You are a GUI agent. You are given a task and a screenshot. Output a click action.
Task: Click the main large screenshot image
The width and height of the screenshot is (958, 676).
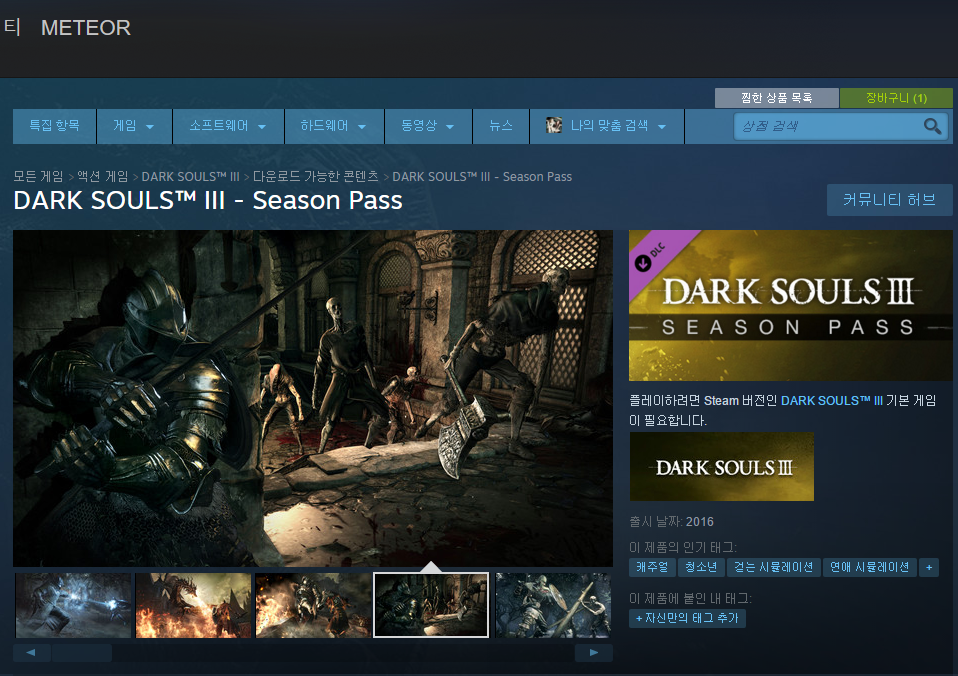[313, 398]
